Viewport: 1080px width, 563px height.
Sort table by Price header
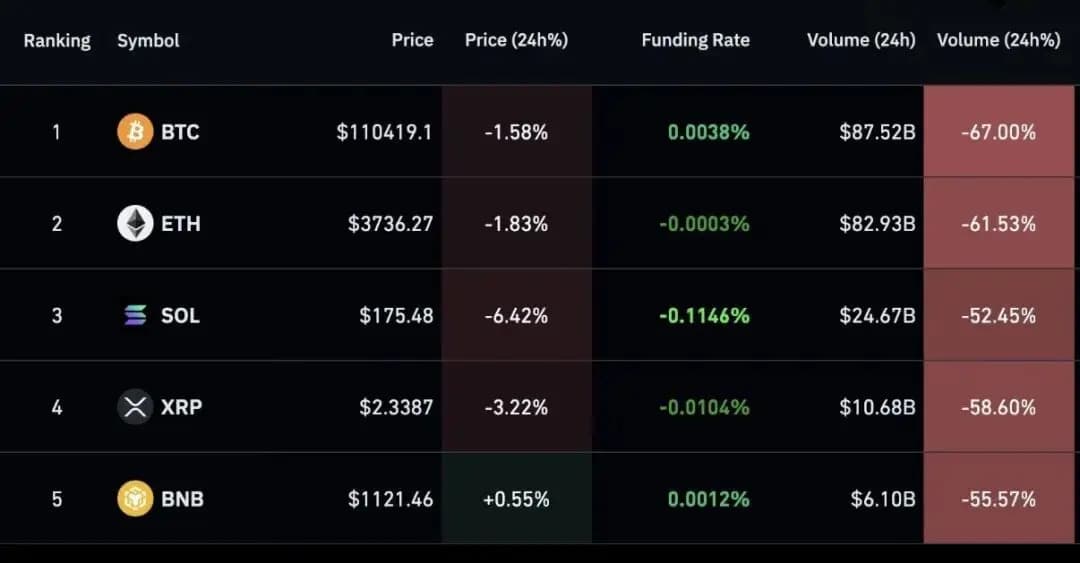412,41
